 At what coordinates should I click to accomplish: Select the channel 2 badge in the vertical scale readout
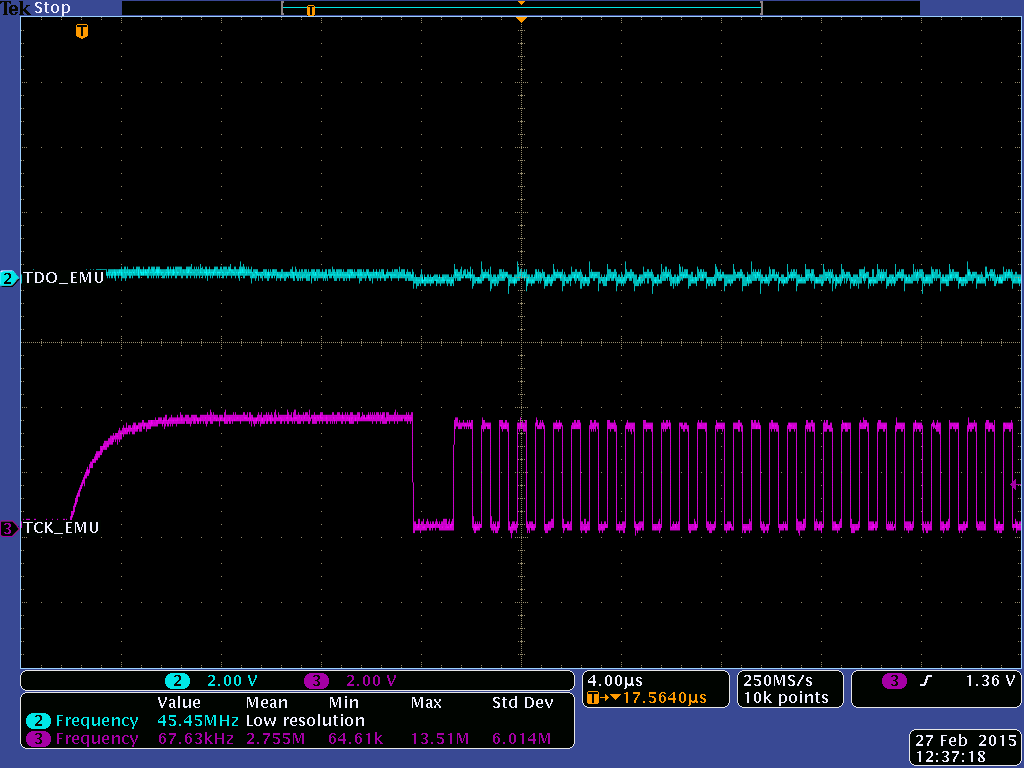point(177,681)
